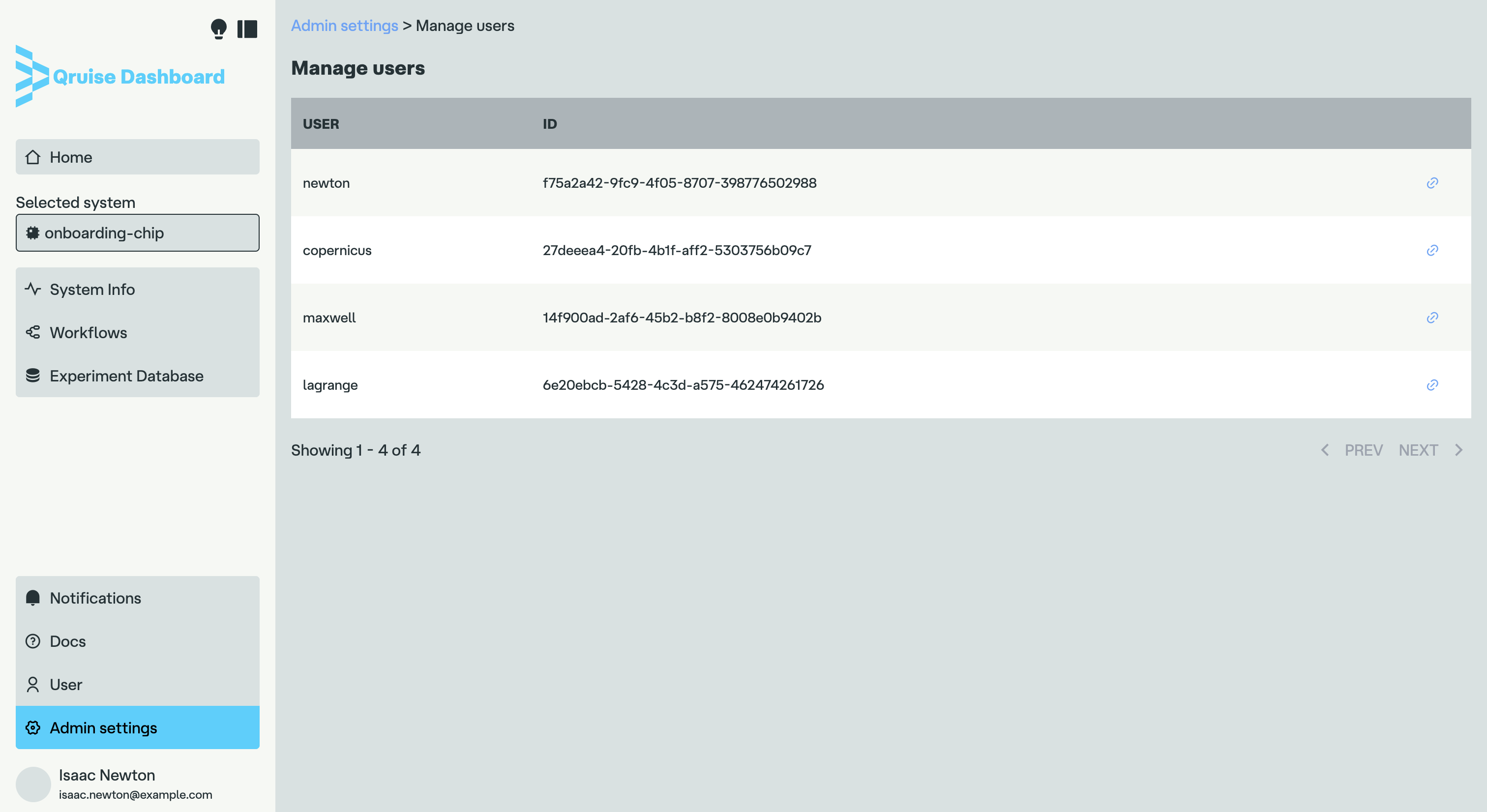Go to the PREV page
The width and height of the screenshot is (1487, 812).
coord(1353,450)
